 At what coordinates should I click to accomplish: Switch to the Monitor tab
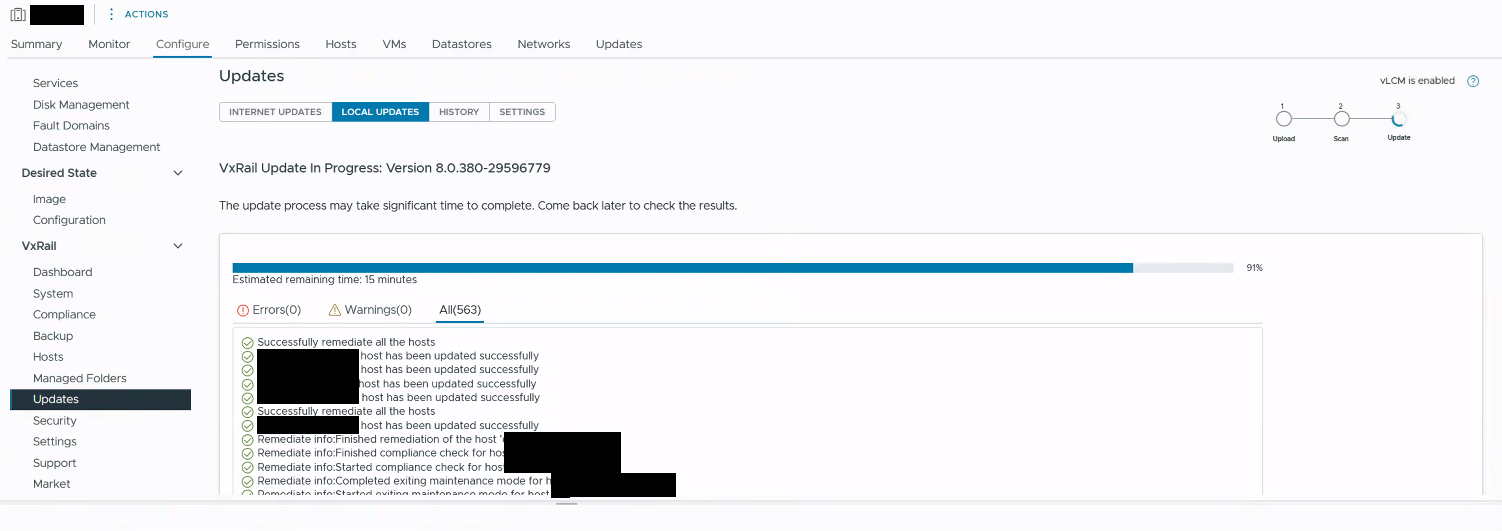(x=109, y=44)
